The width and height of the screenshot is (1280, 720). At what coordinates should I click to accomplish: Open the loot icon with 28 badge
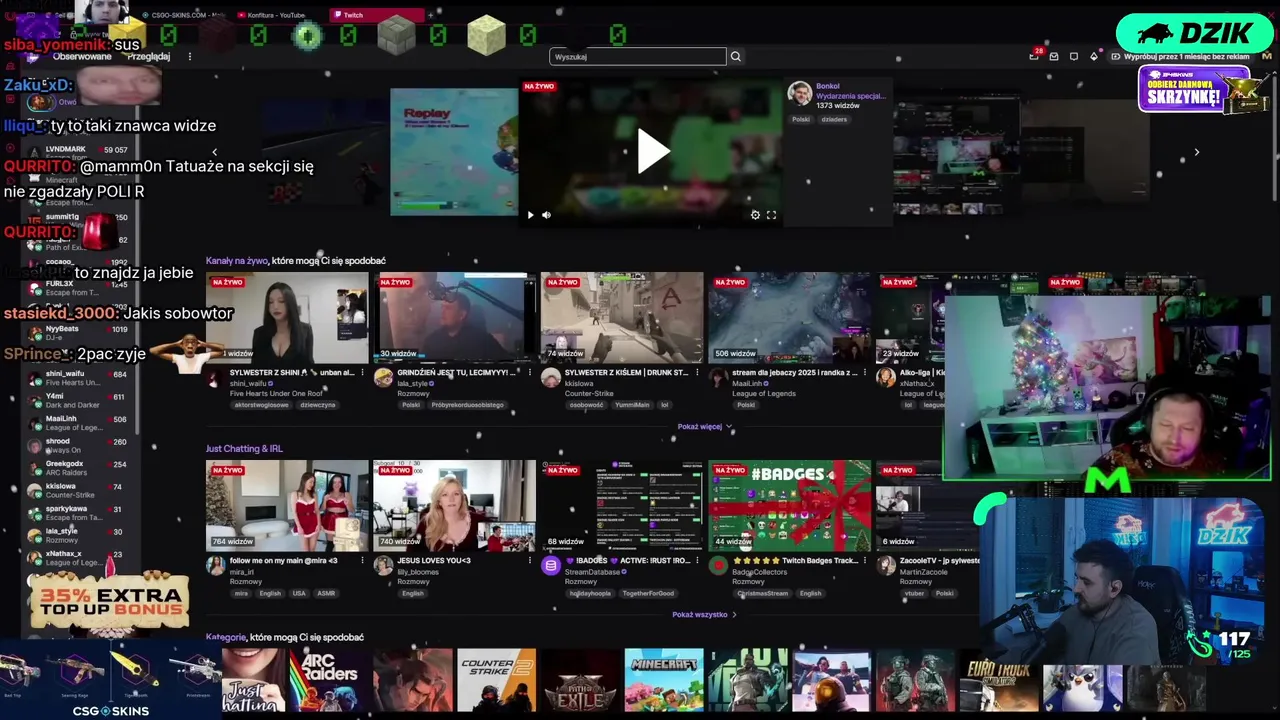pos(1034,57)
